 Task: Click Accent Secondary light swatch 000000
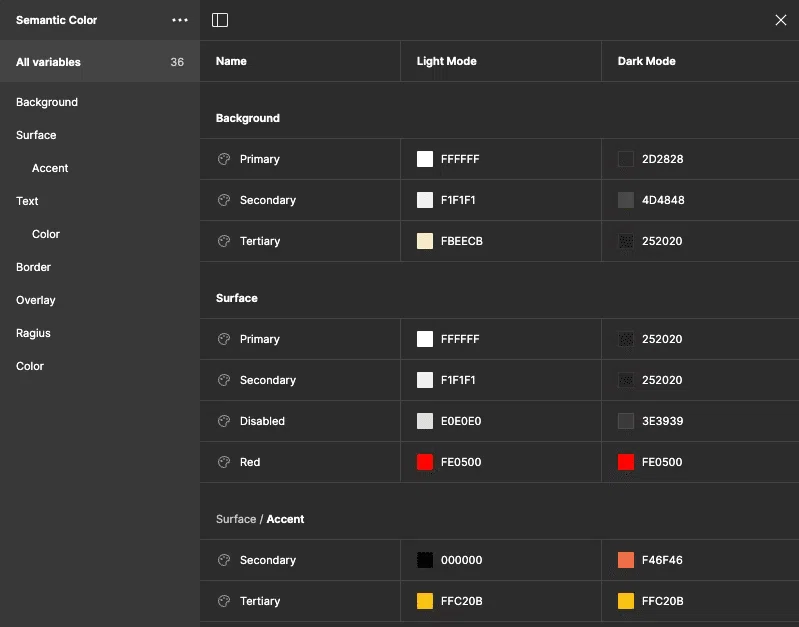(x=424, y=560)
